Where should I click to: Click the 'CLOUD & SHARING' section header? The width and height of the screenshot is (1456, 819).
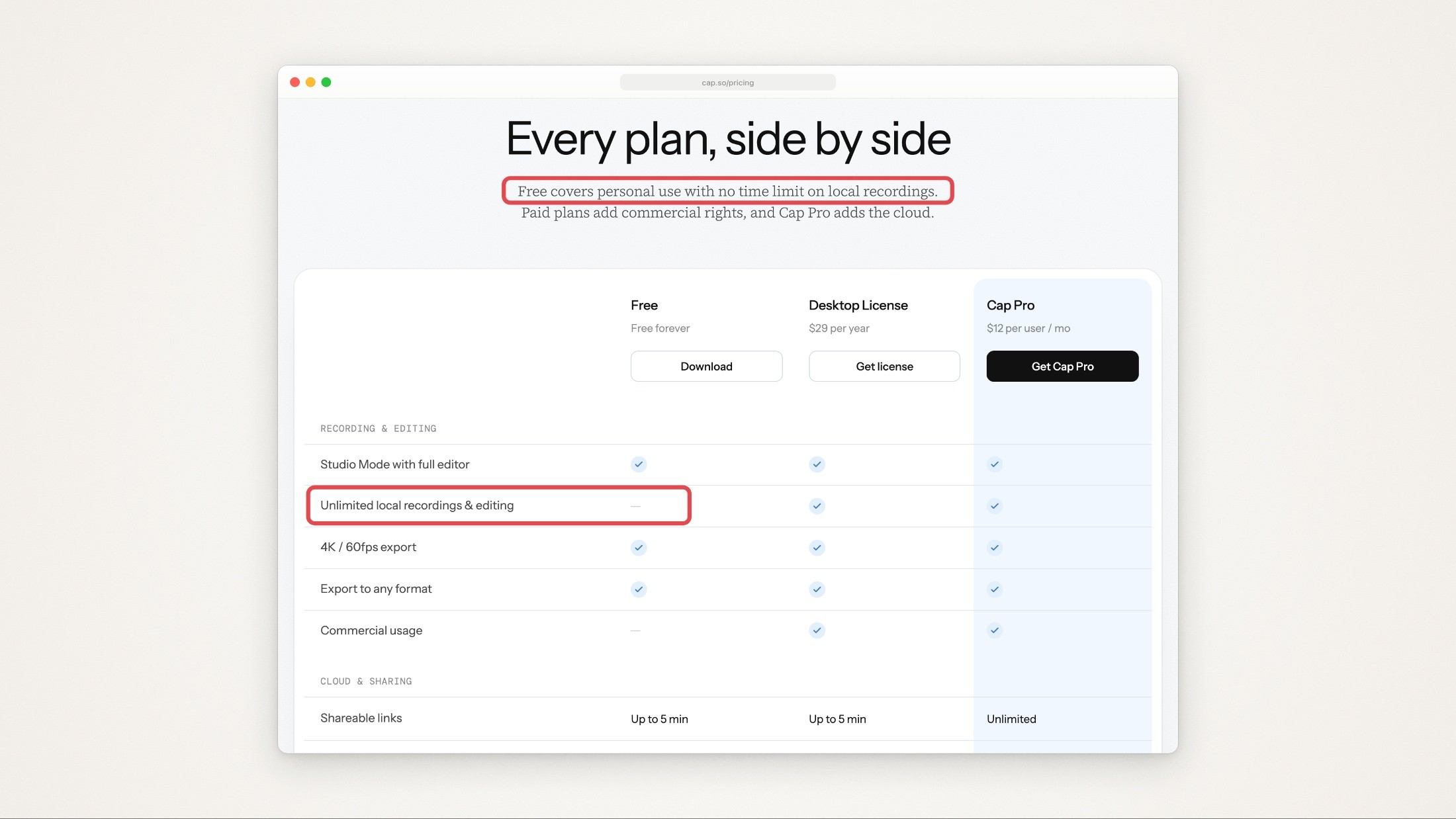(366, 681)
